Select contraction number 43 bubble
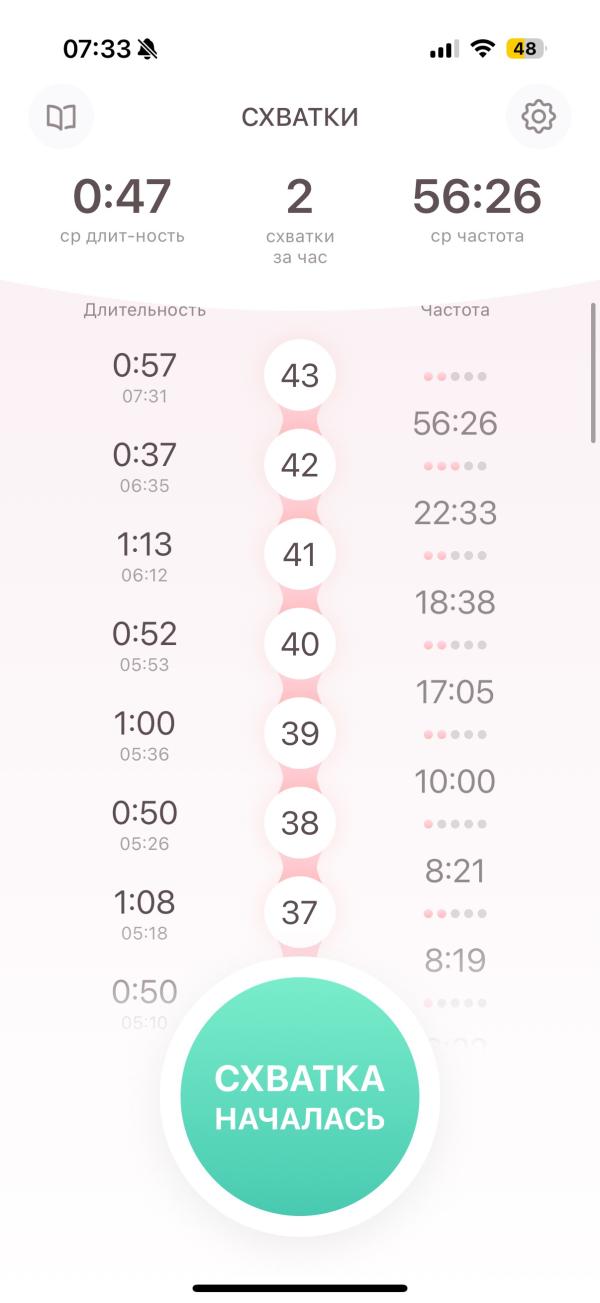The image size is (600, 1303). [300, 376]
